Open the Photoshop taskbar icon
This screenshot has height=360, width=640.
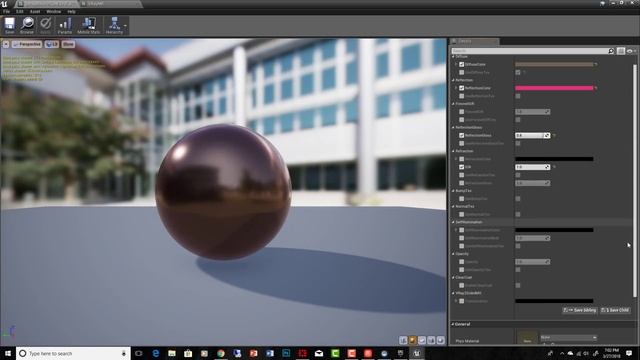(286, 353)
